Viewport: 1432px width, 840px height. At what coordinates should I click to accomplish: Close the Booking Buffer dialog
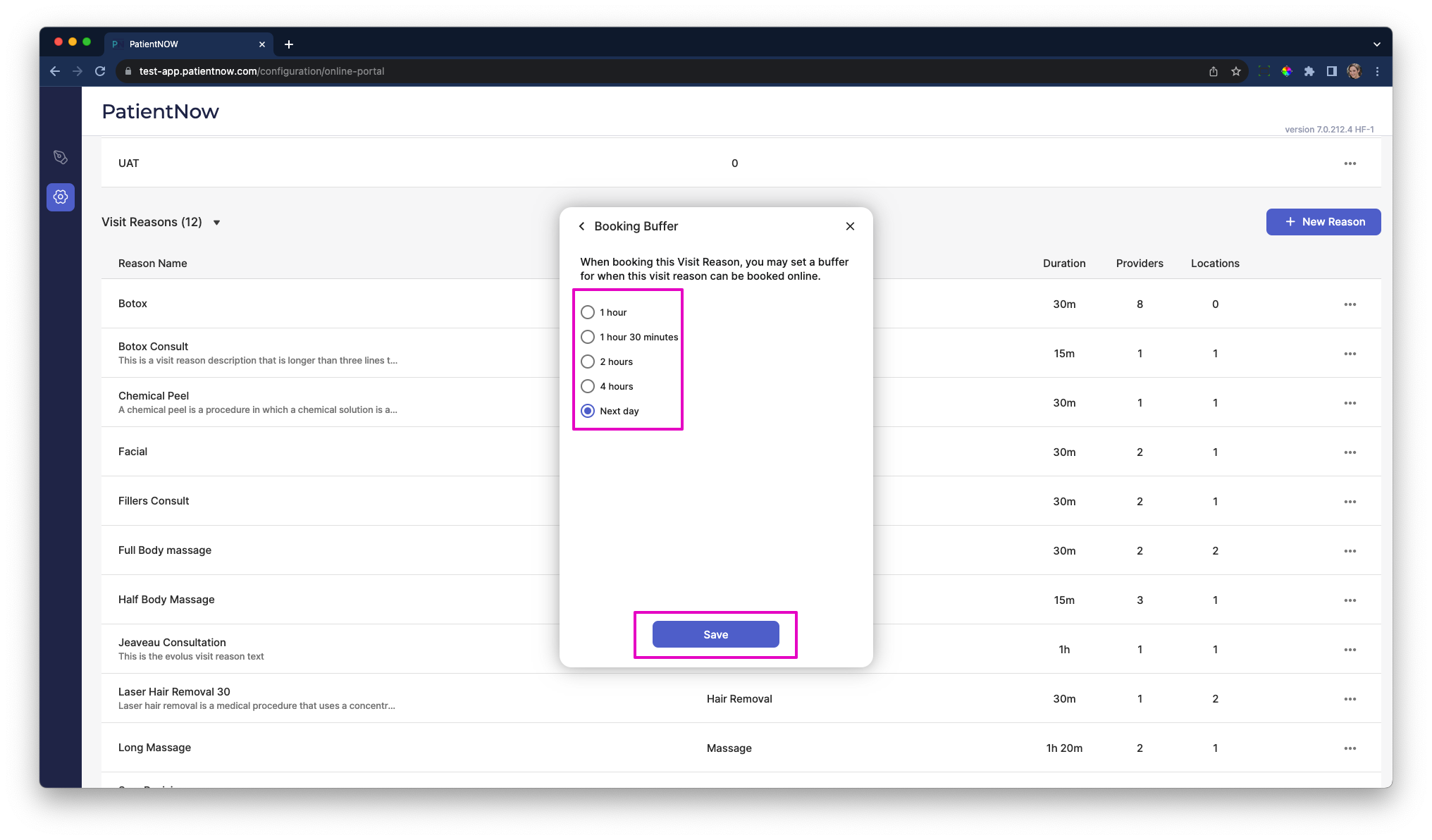coord(850,226)
